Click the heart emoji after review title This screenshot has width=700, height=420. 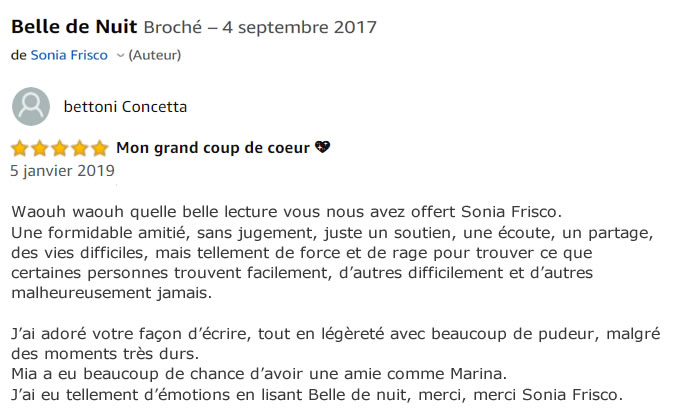[322, 147]
